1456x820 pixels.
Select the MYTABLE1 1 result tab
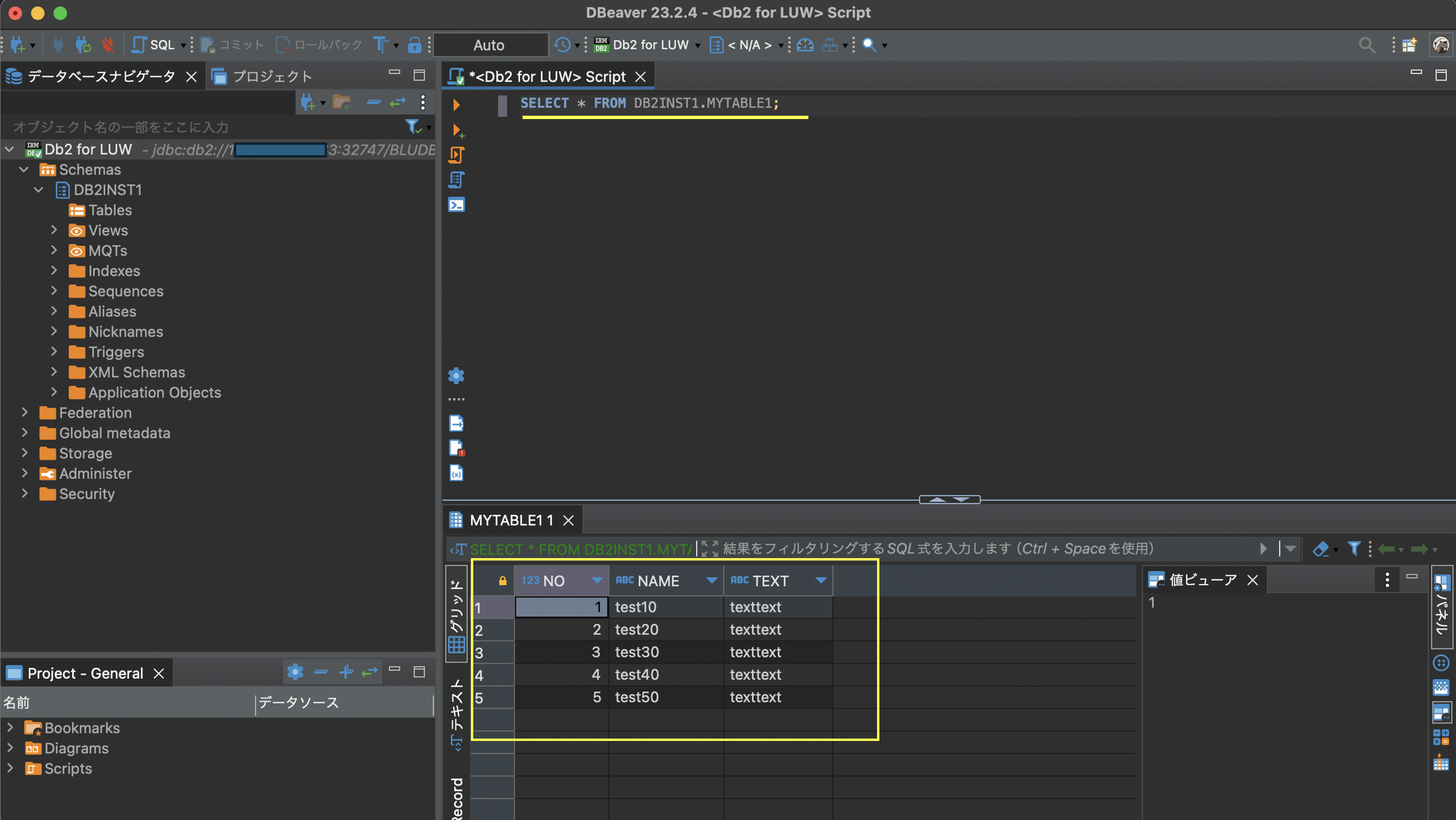511,520
